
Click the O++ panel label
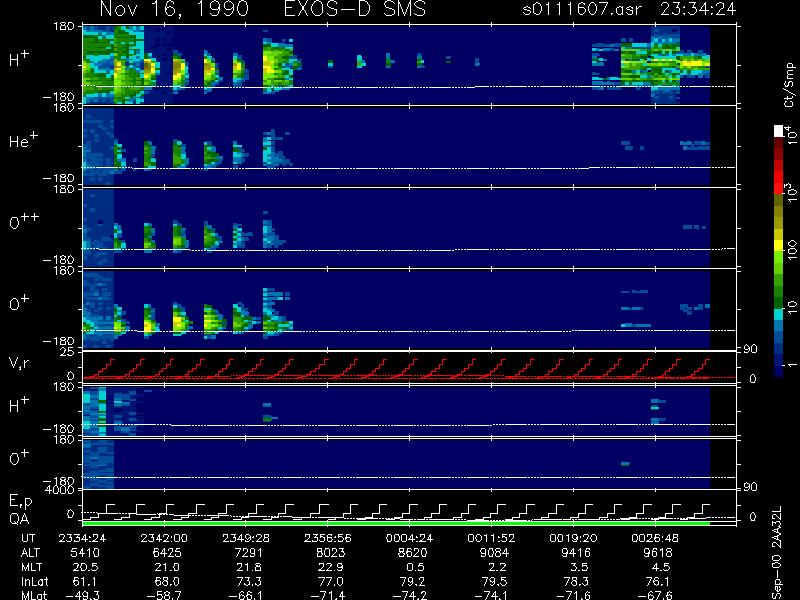click(x=24, y=221)
